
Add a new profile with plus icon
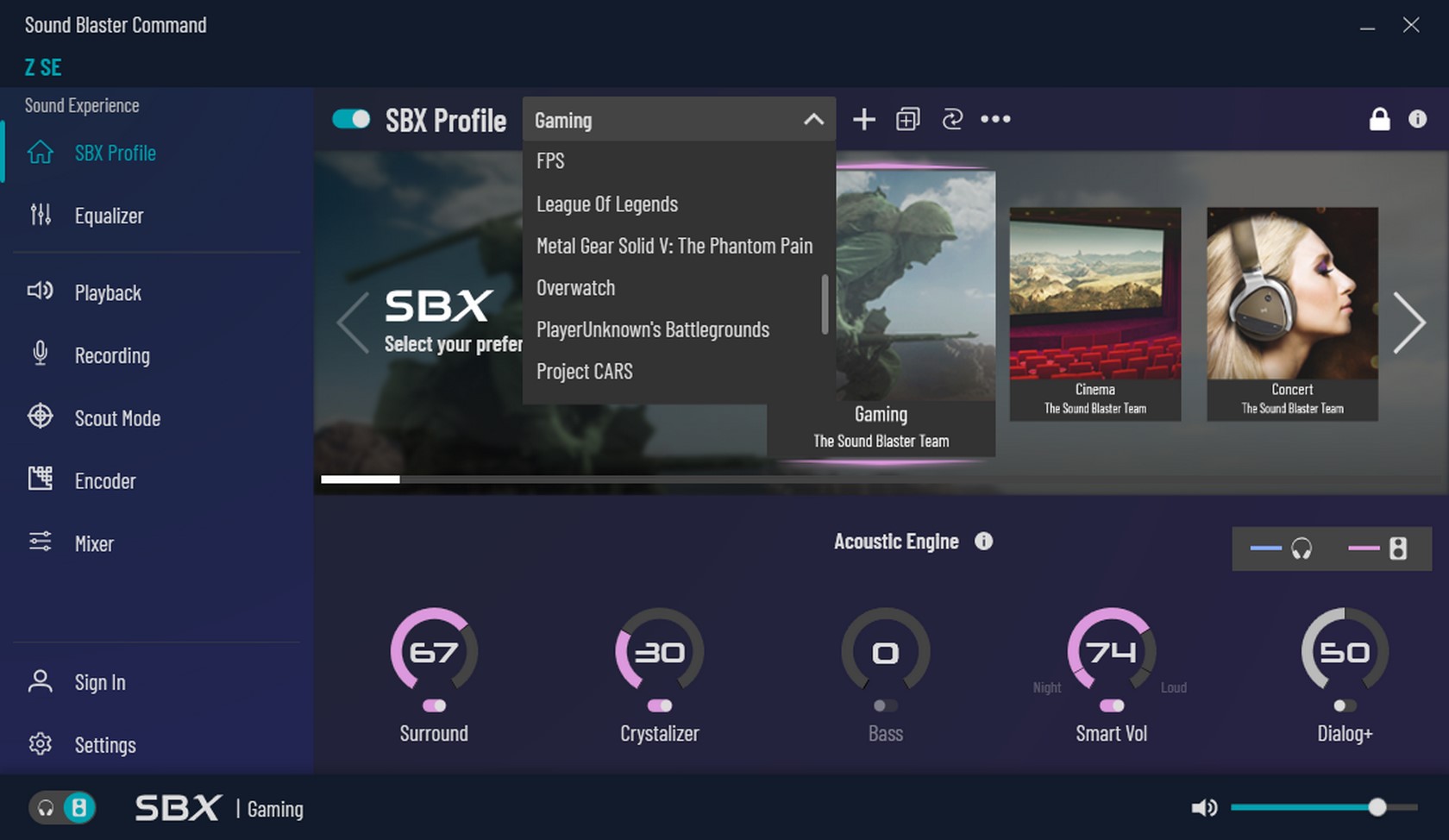[x=864, y=119]
